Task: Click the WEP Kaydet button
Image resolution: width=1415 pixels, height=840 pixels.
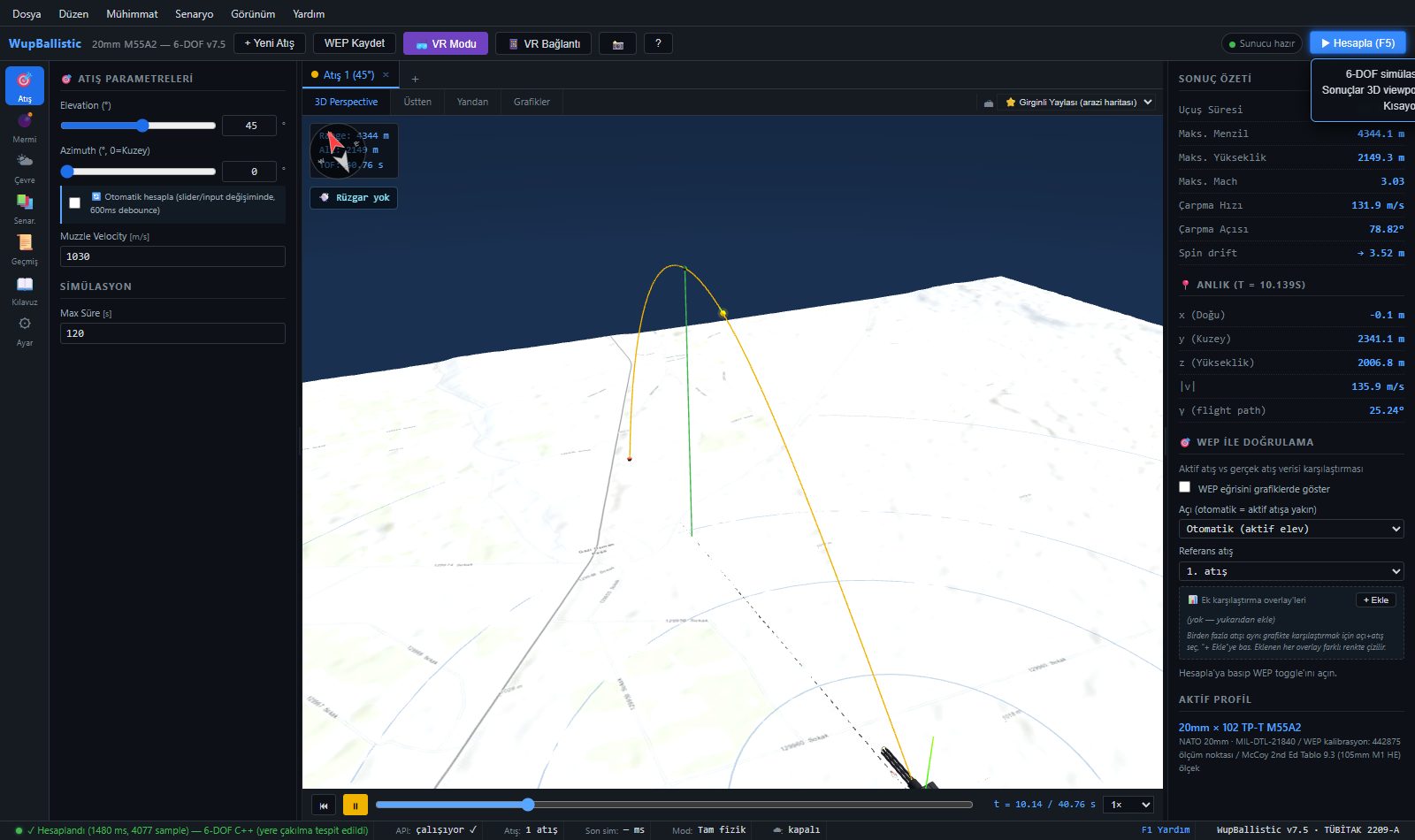Action: coord(355,43)
